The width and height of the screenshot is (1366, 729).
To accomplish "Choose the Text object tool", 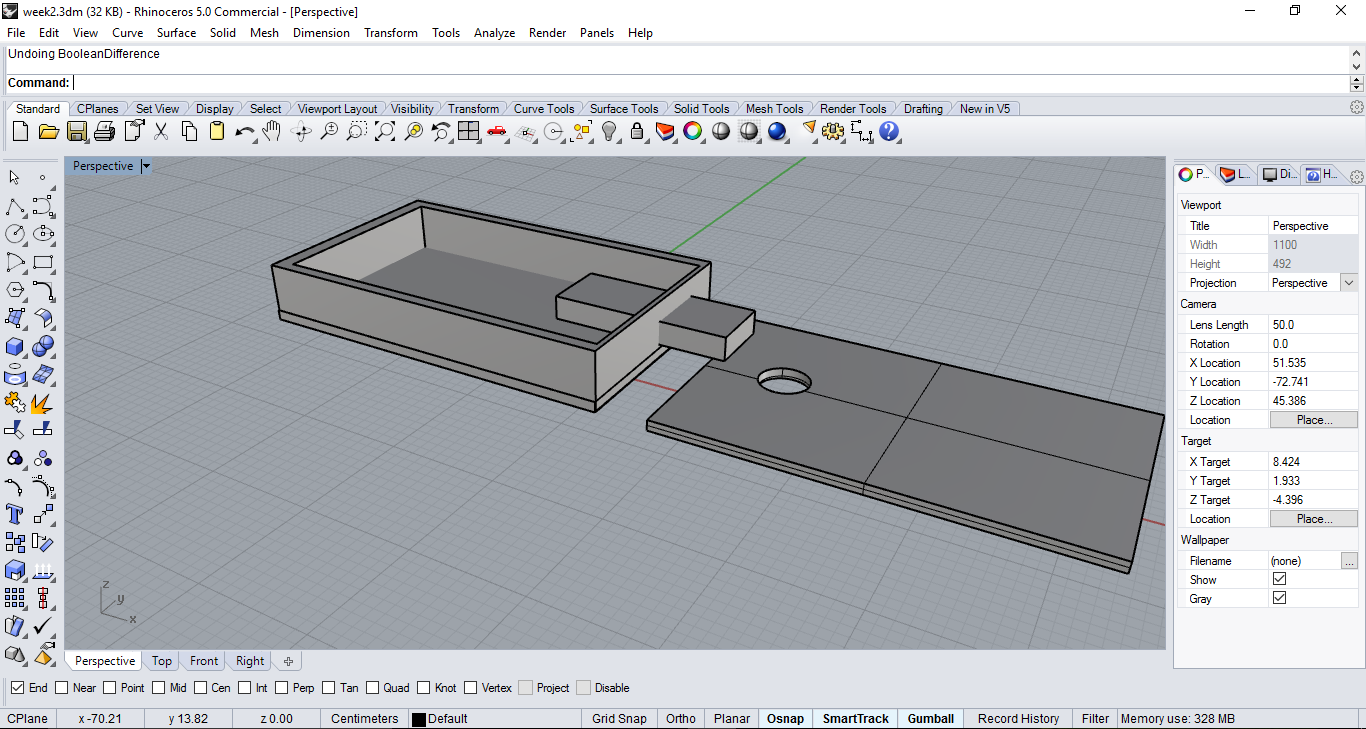I will (x=15, y=514).
